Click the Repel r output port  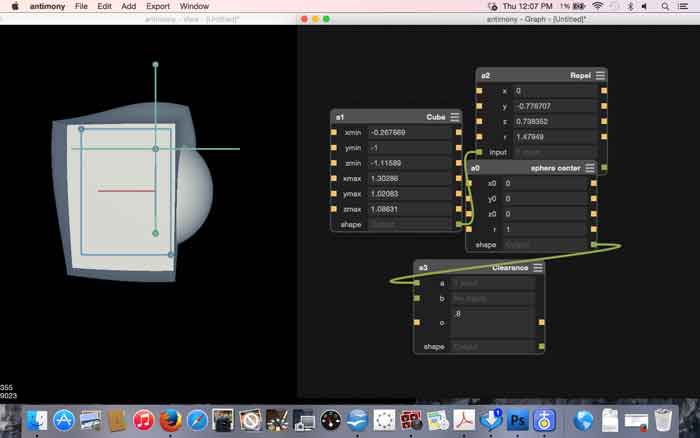click(x=604, y=136)
